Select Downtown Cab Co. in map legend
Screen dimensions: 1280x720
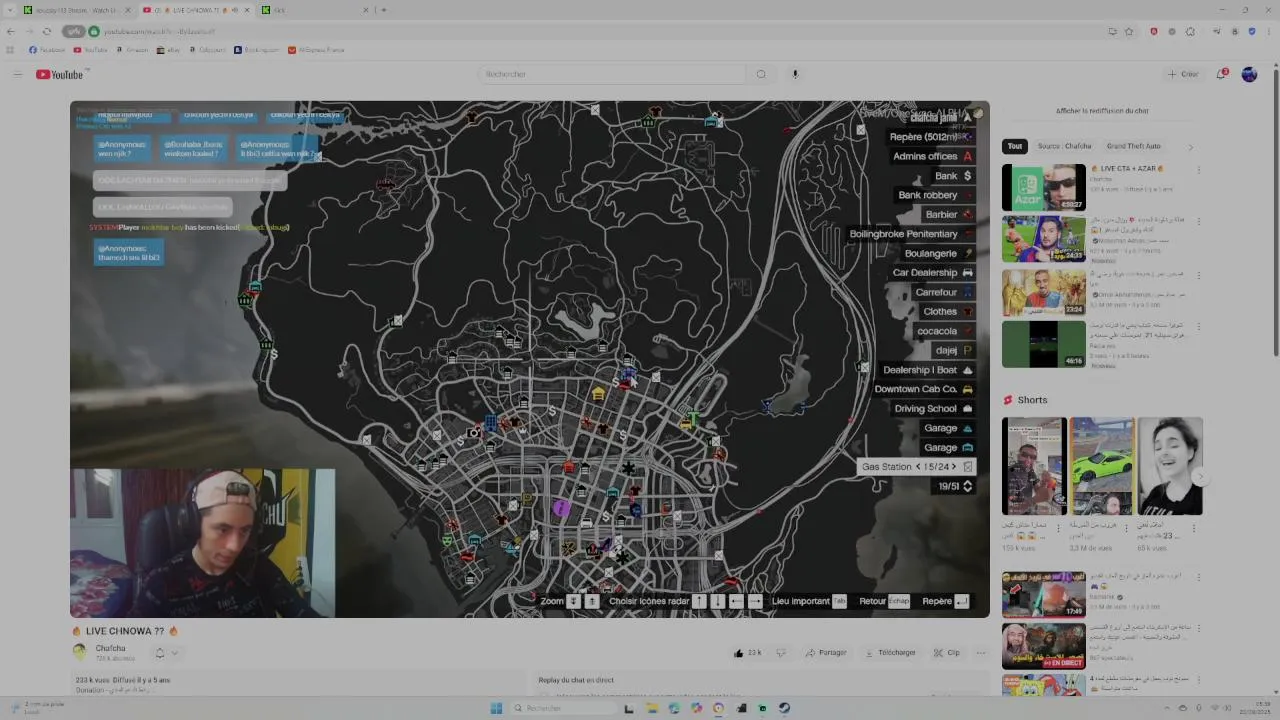pyautogui.click(x=923, y=389)
